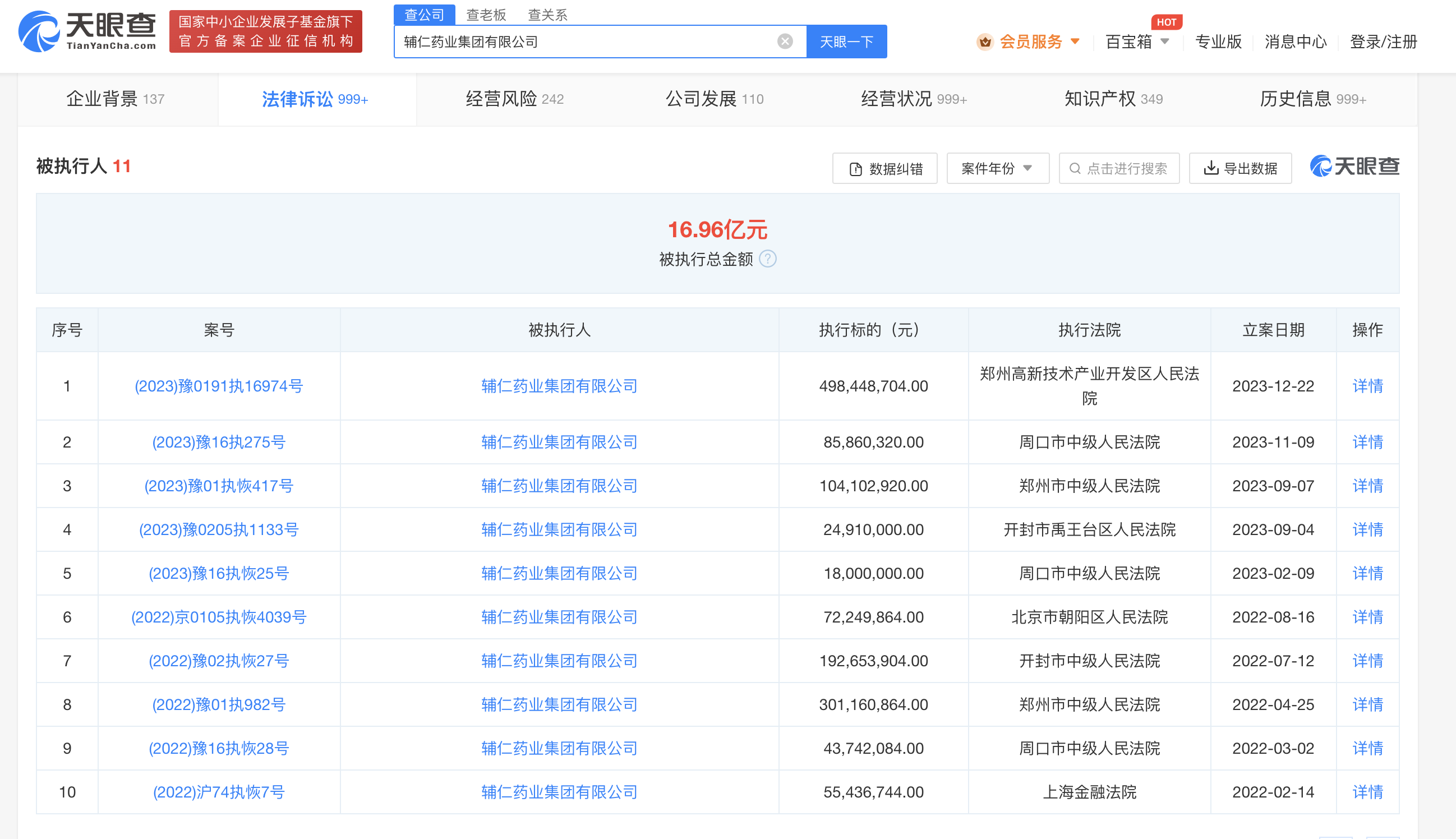Click the amount 498,448,704.00
Screen dimensions: 1456x839
click(873, 386)
